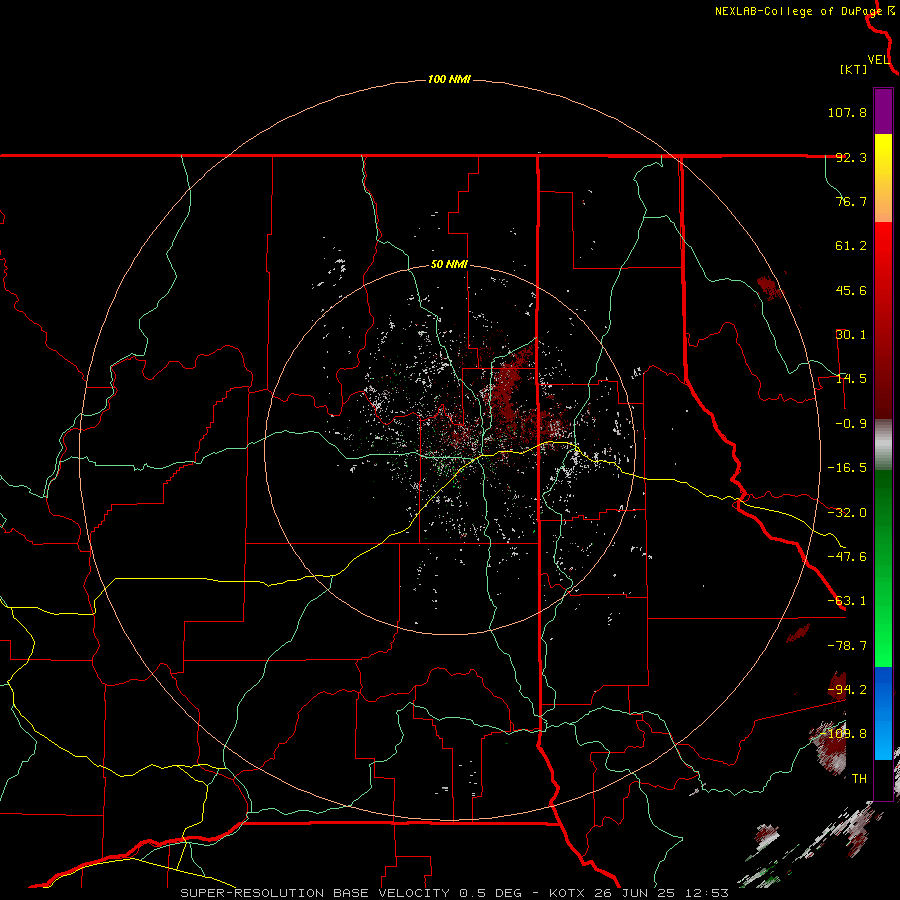
Task: Click the -0.9 value on the velocity scale
Action: 851,424
